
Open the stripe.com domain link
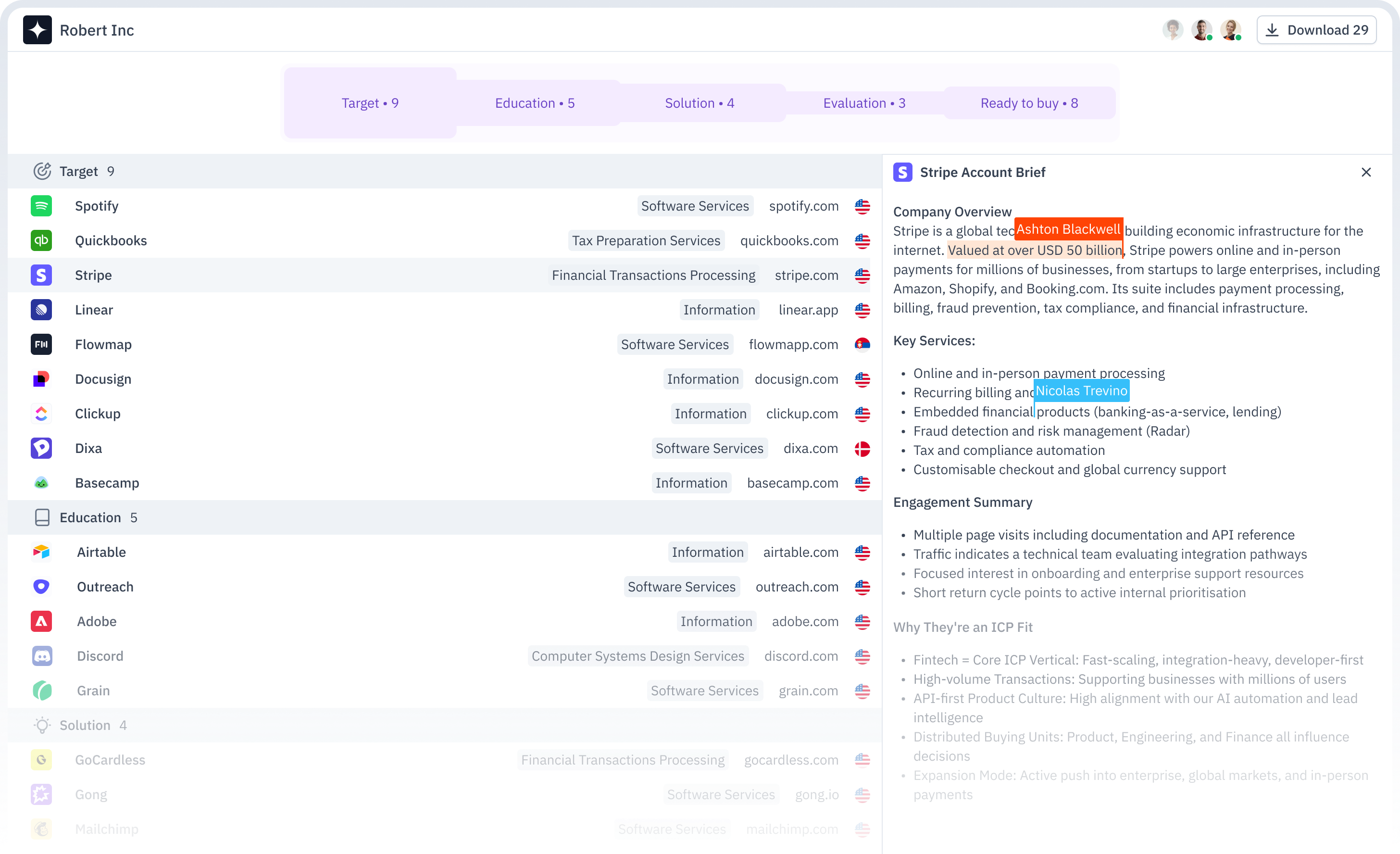(806, 275)
